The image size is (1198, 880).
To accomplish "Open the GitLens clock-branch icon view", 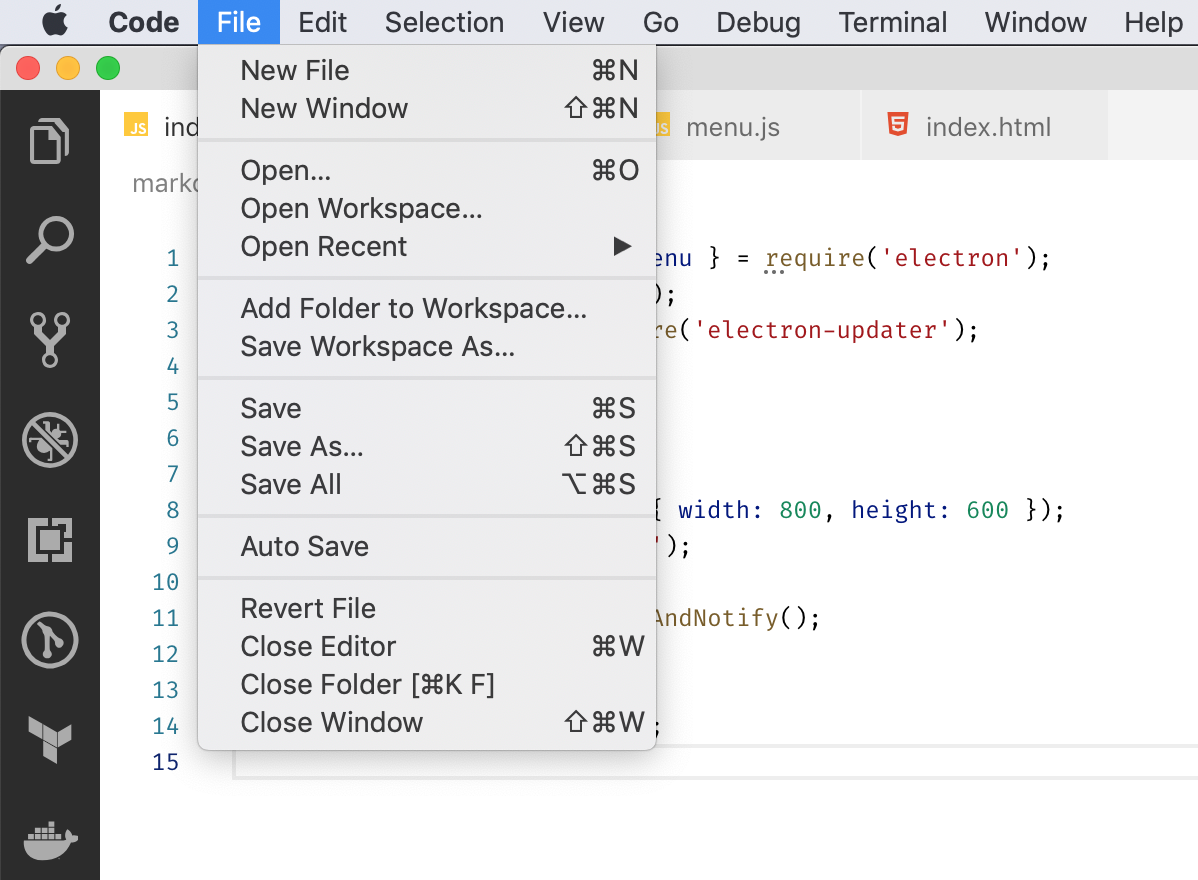I will tap(50, 640).
